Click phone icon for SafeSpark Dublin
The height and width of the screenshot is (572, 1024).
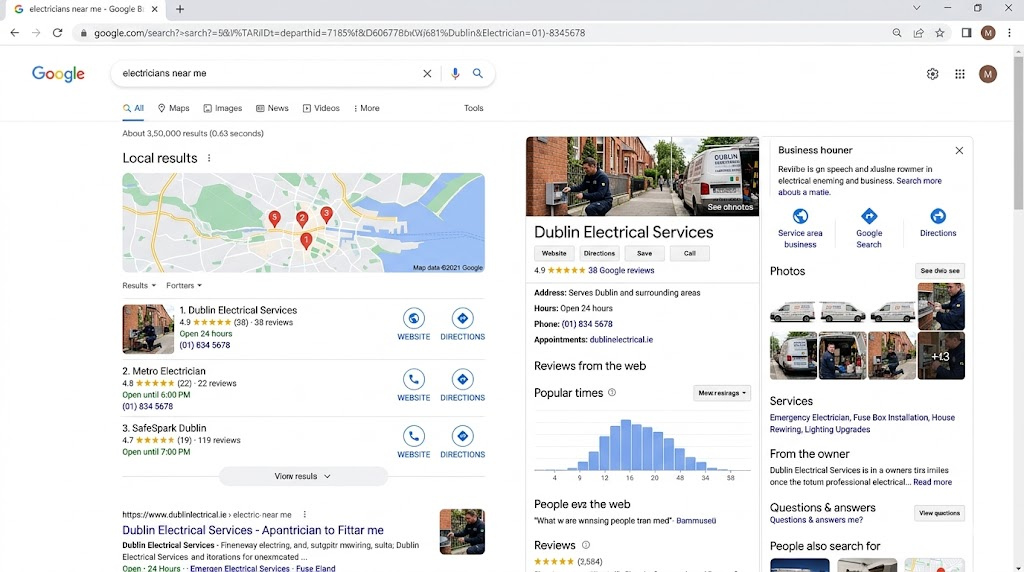click(413, 436)
